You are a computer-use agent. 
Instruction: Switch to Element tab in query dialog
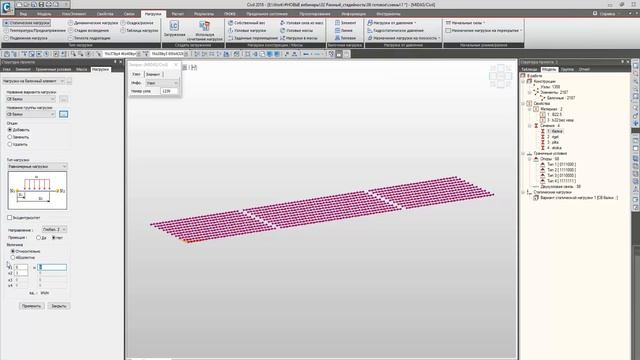point(153,74)
